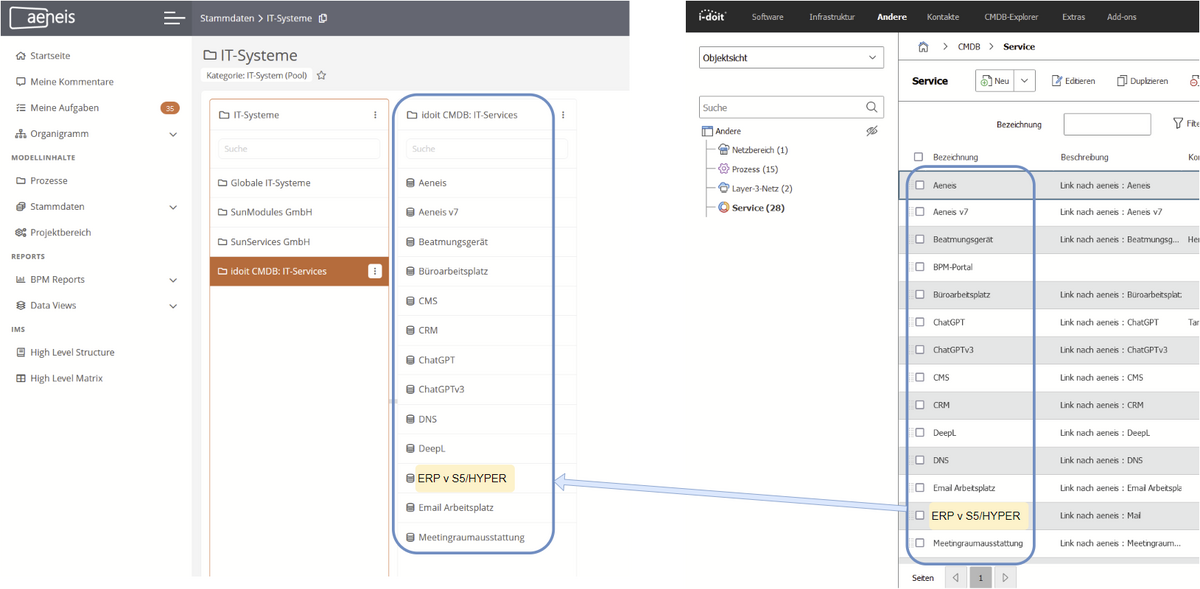Click the Meine Kommentare speech bubble icon
The width and height of the screenshot is (1200, 589).
[21, 82]
